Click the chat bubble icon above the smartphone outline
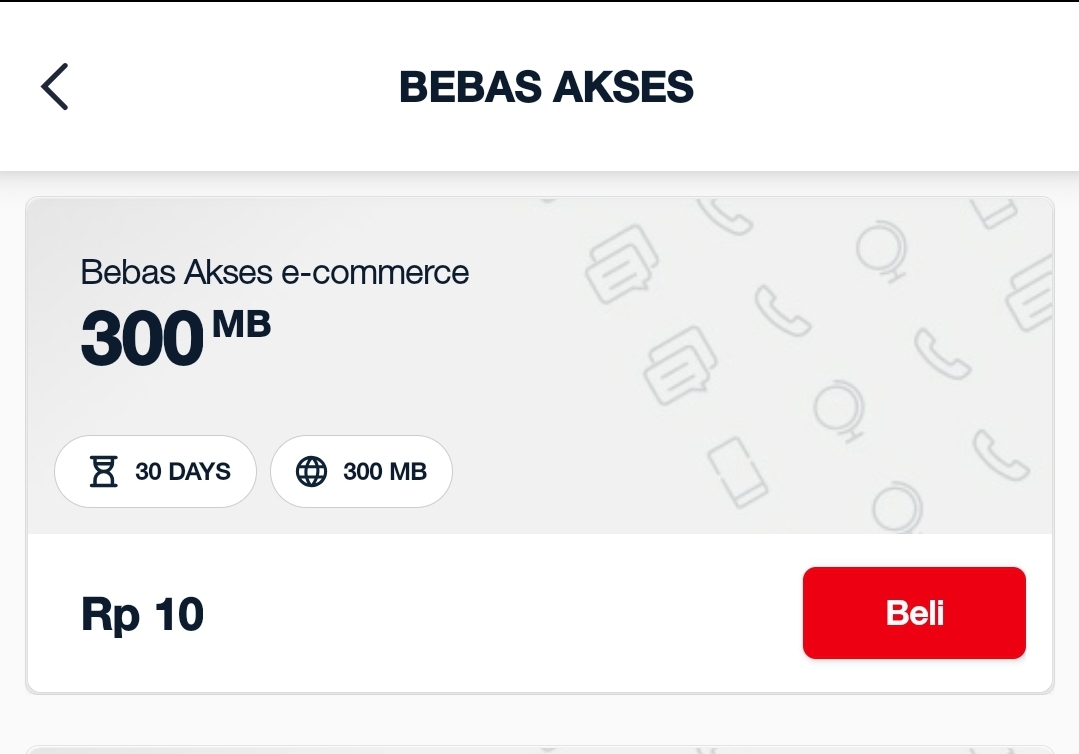The image size is (1079, 754). (680, 363)
